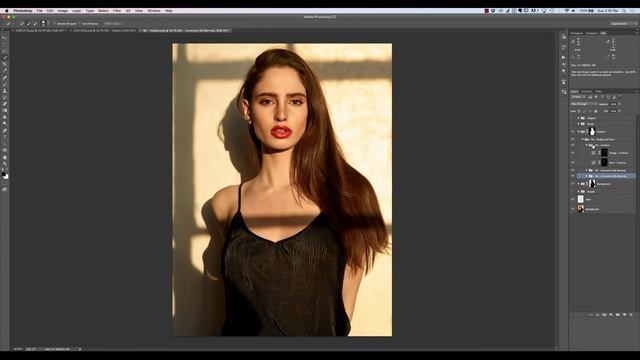Click the foreground color swatch

coord(4,174)
